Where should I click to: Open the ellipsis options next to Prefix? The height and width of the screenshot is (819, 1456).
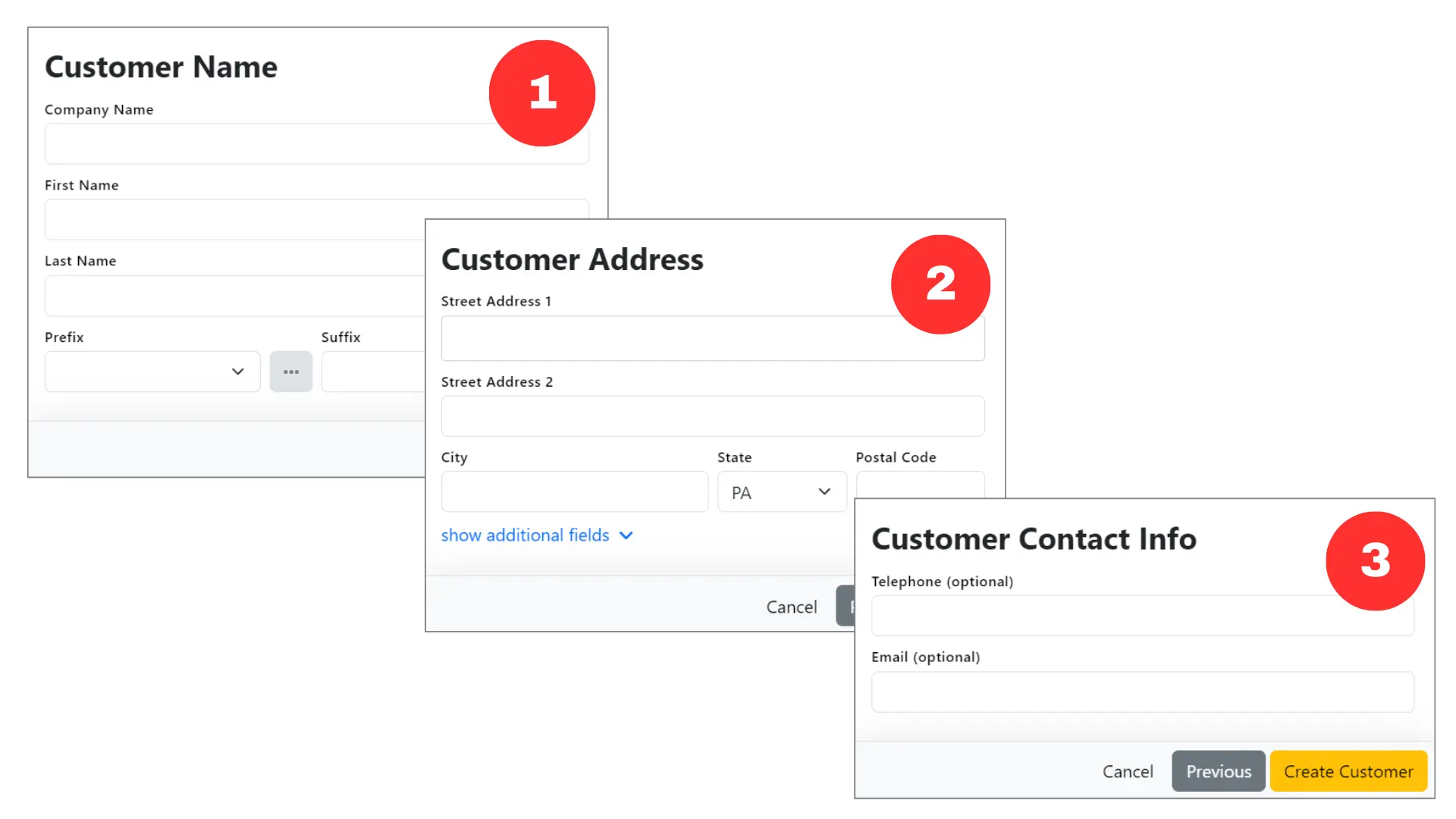(291, 372)
